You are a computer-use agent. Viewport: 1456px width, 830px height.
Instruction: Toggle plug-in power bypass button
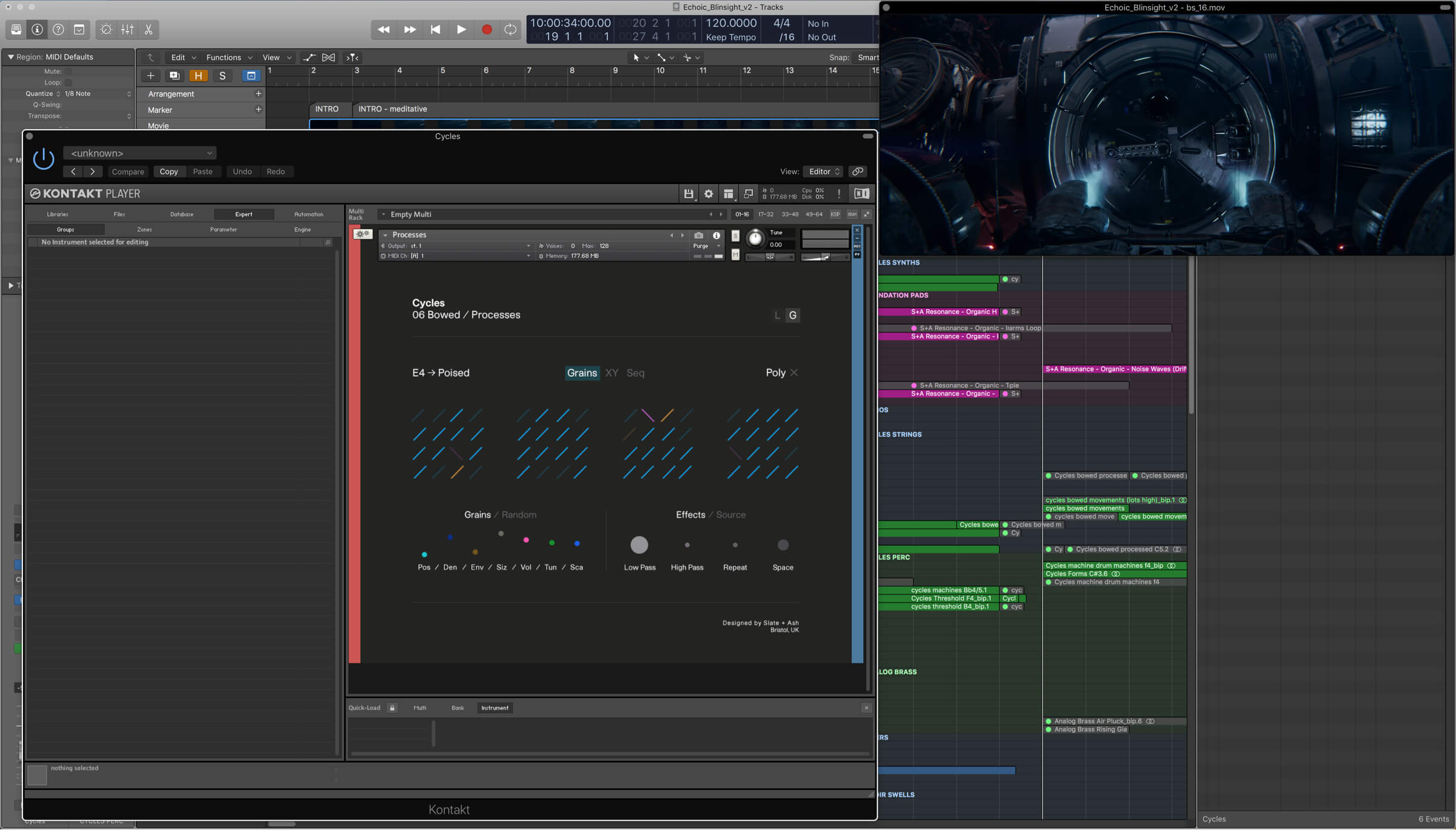tap(44, 159)
